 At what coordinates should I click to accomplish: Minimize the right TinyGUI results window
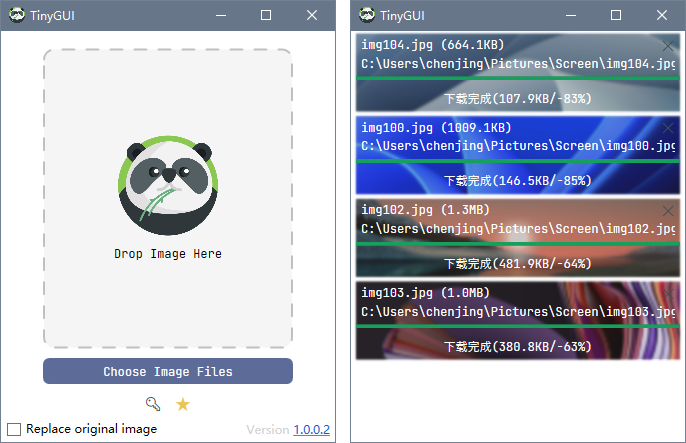tap(570, 15)
